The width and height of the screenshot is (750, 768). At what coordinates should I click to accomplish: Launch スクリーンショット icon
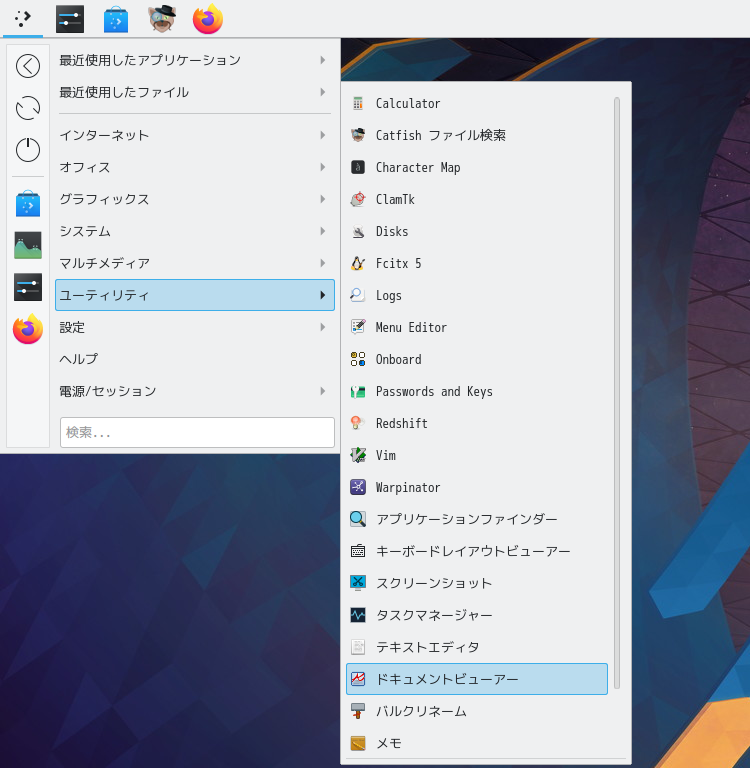point(358,583)
